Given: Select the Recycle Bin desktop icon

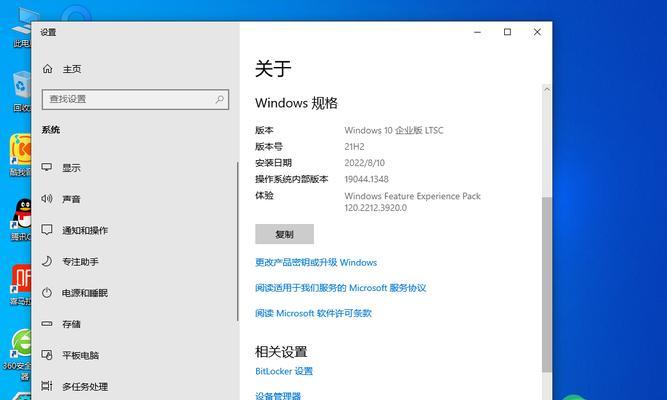Looking at the screenshot, I should point(21,91).
